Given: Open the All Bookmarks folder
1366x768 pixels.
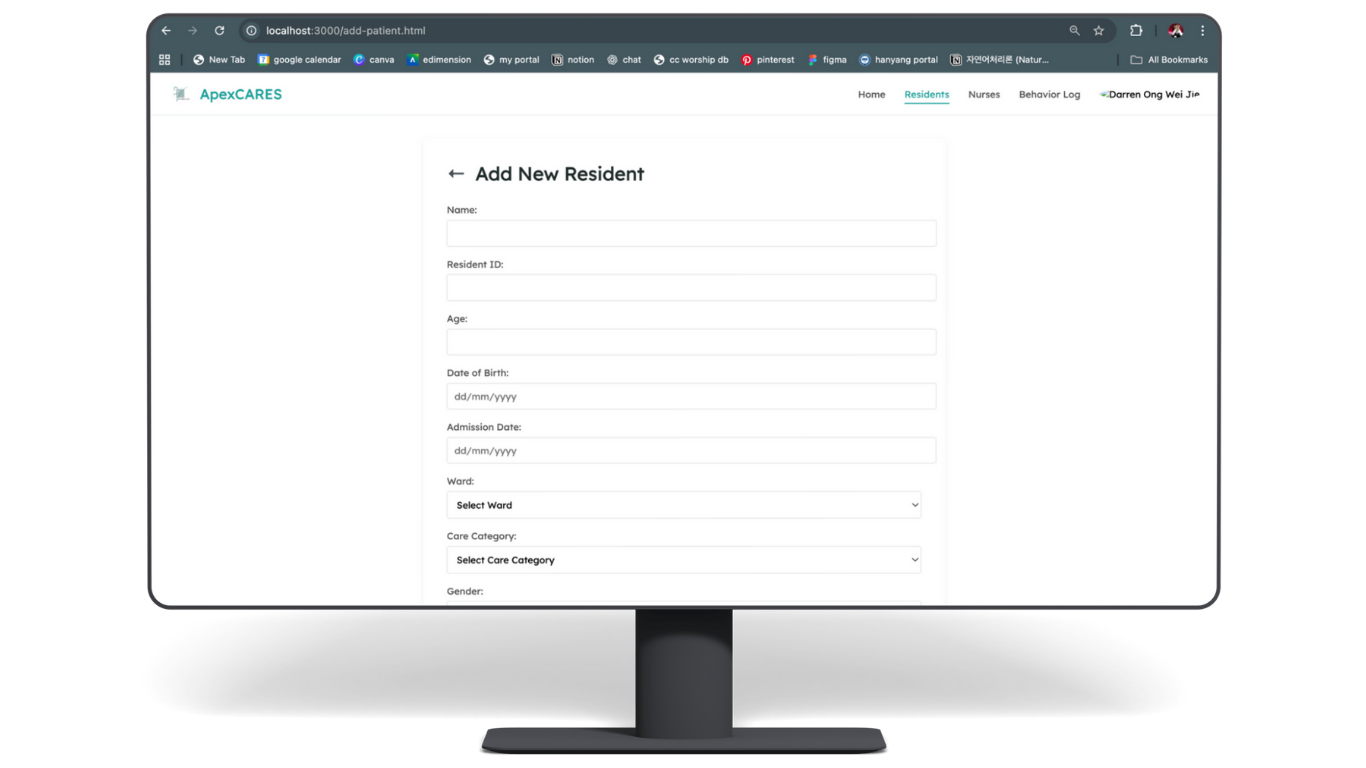Looking at the screenshot, I should click(x=1168, y=60).
